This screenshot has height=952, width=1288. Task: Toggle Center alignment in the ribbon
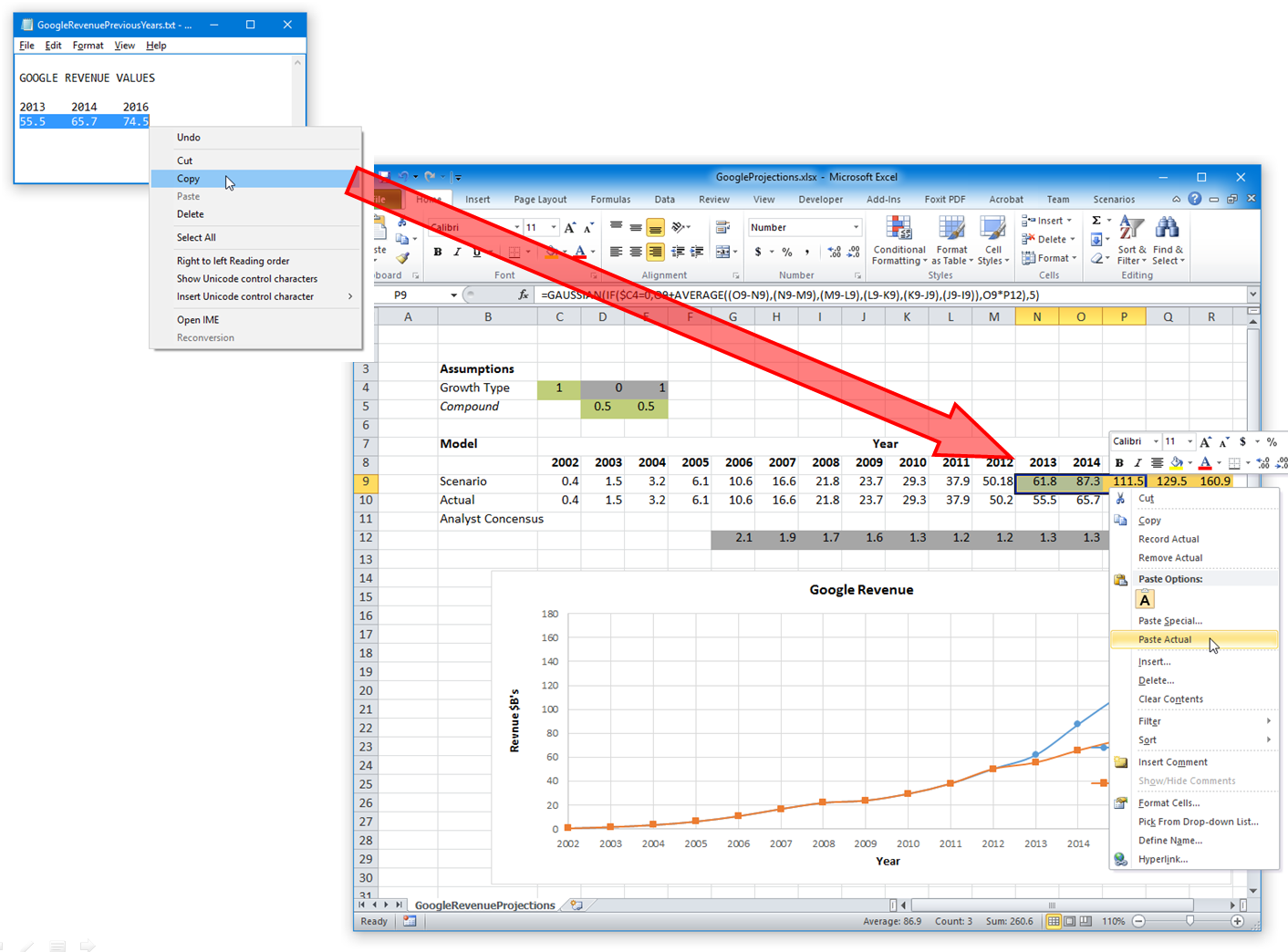pyautogui.click(x=636, y=252)
